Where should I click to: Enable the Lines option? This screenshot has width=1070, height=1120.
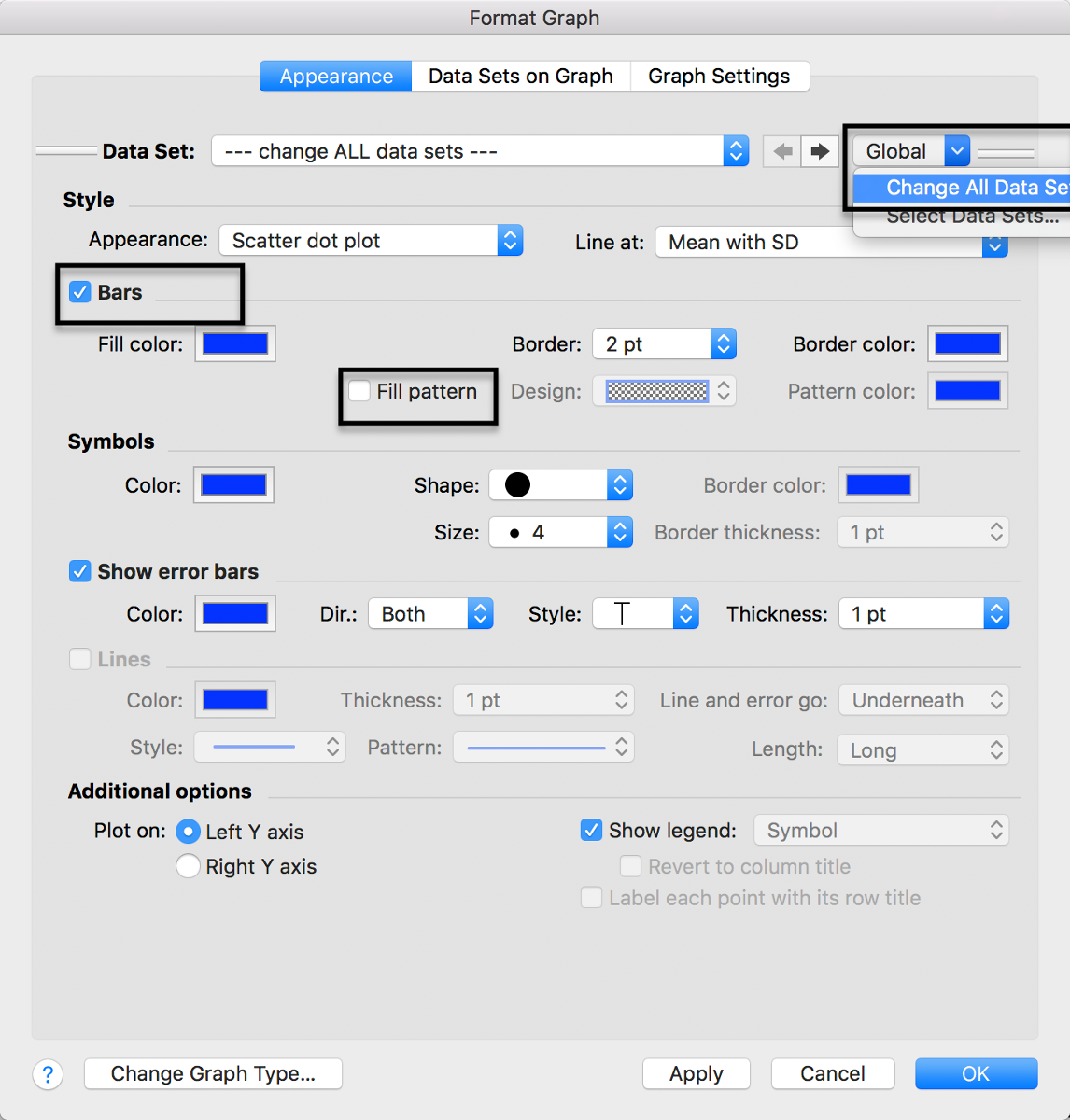coord(80,658)
